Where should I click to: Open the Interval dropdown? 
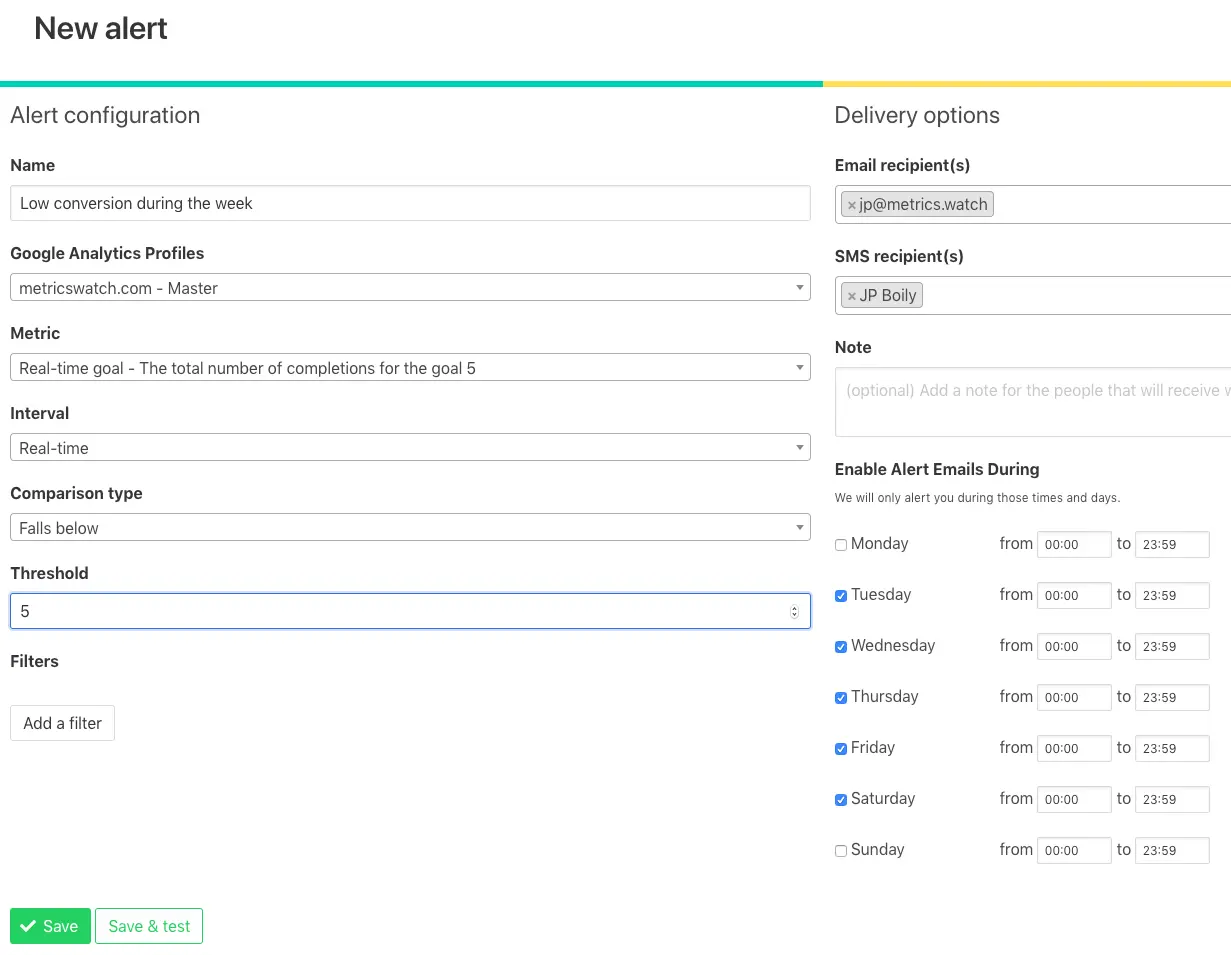click(410, 448)
